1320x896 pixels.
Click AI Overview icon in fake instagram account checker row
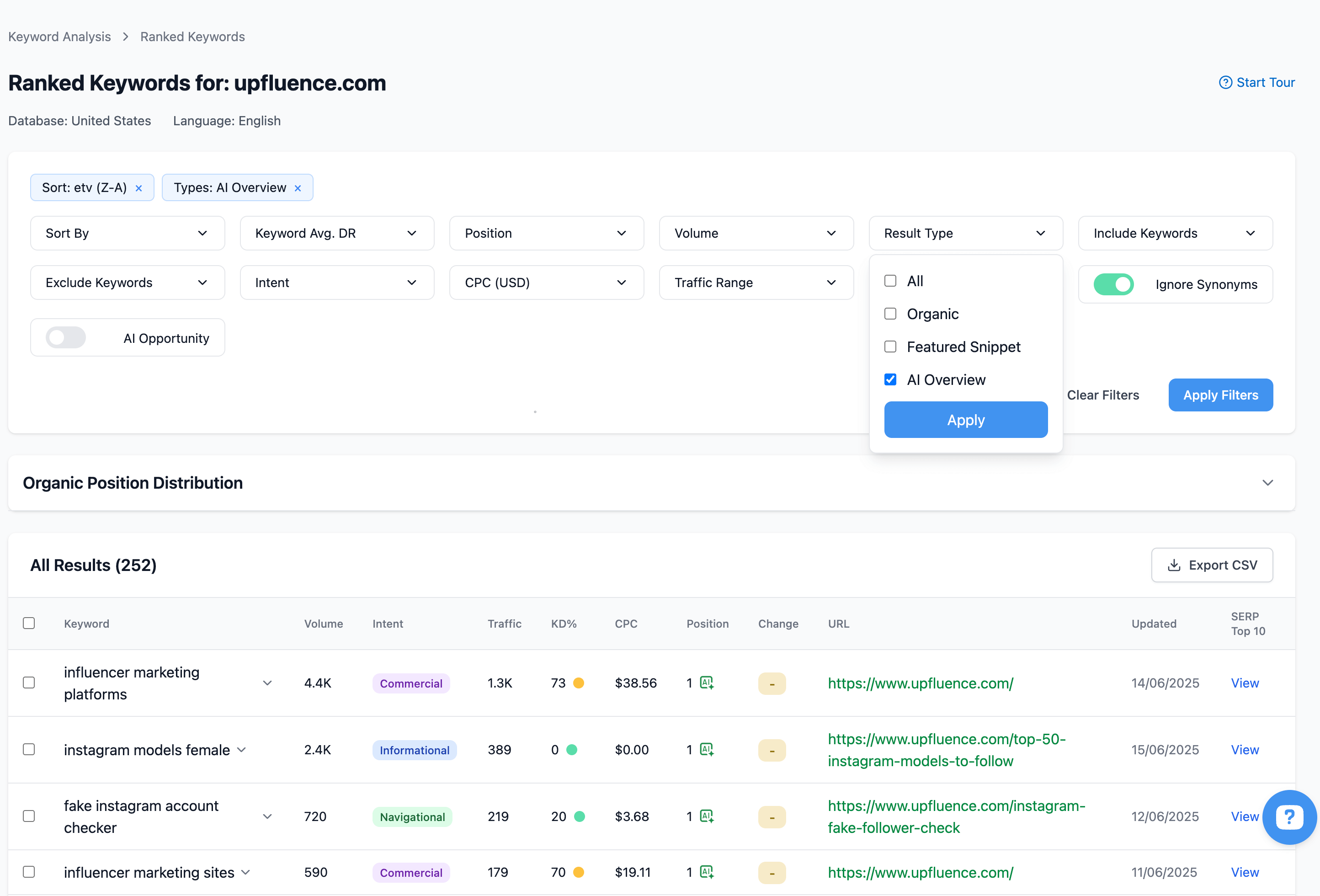(x=707, y=816)
